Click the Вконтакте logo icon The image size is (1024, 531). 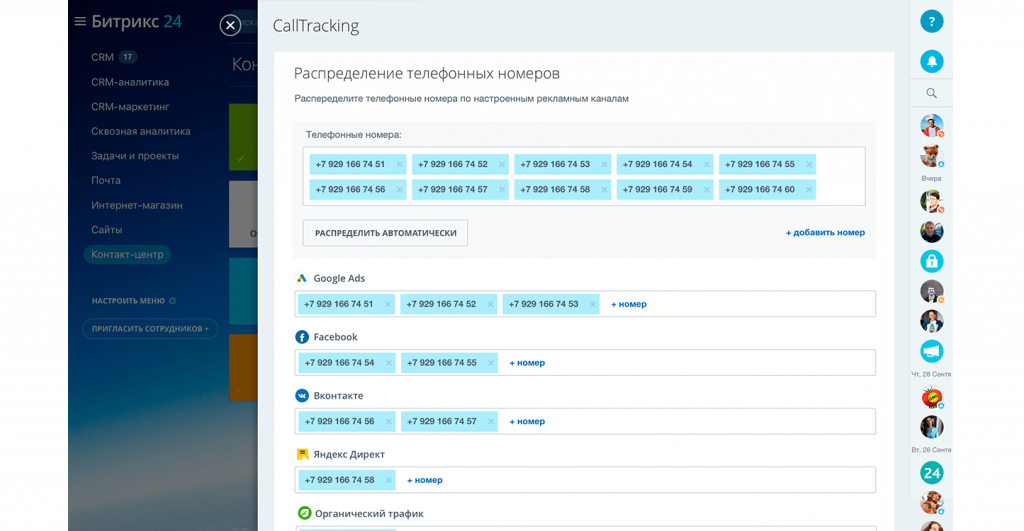(x=302, y=396)
